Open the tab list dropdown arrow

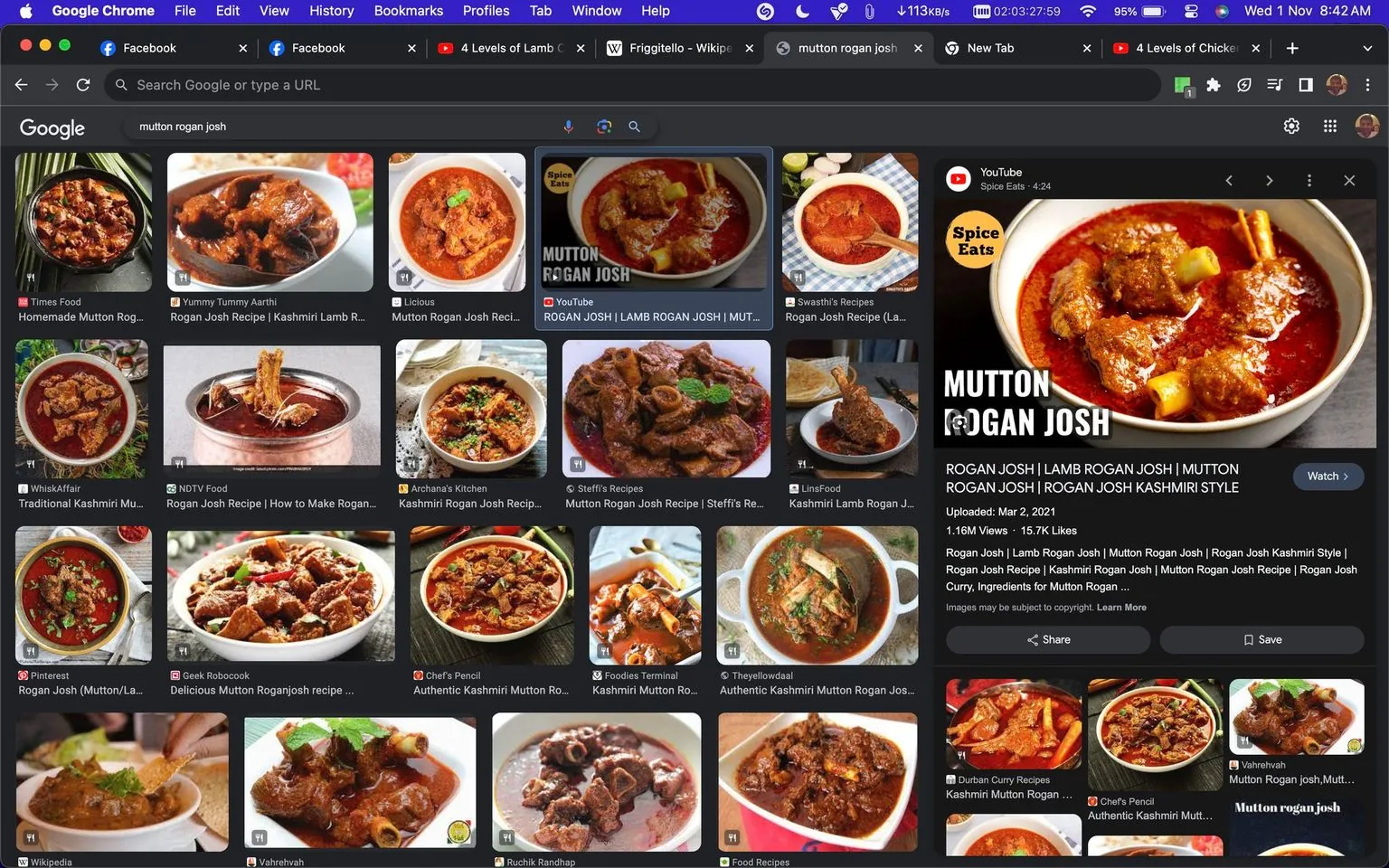click(x=1365, y=48)
